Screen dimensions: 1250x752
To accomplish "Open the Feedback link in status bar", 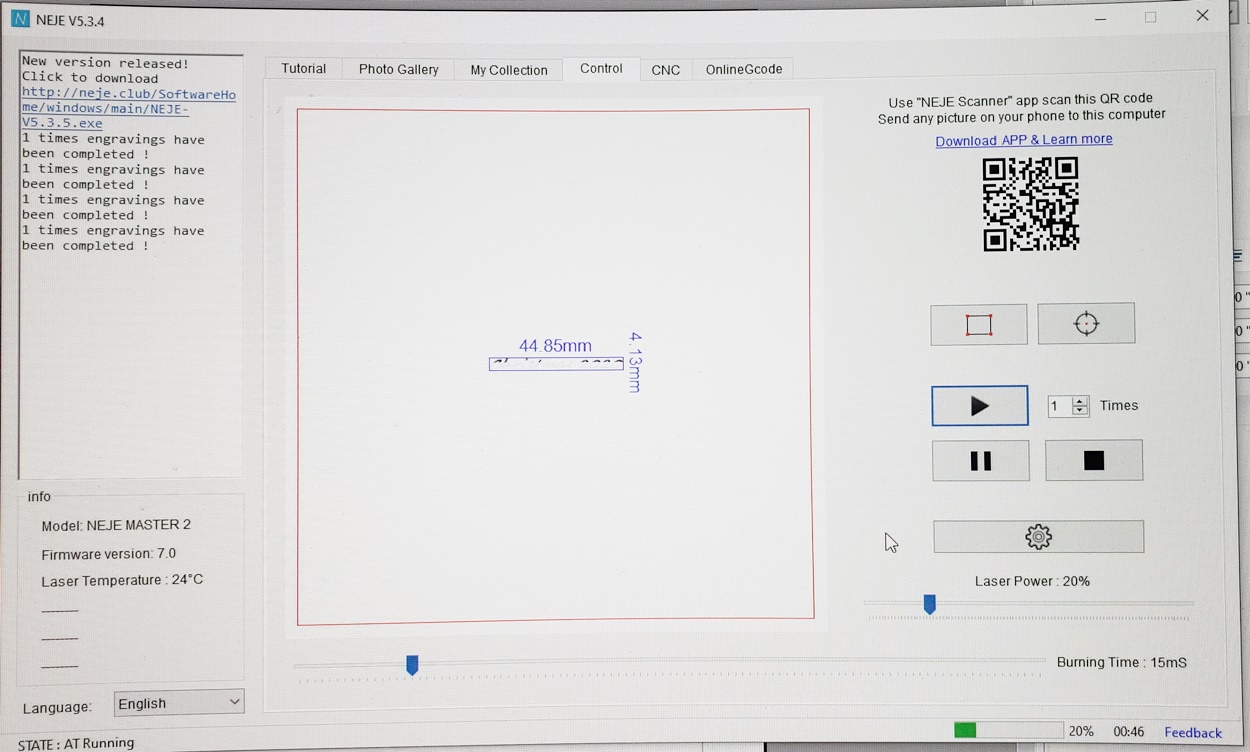I will click(1192, 733).
